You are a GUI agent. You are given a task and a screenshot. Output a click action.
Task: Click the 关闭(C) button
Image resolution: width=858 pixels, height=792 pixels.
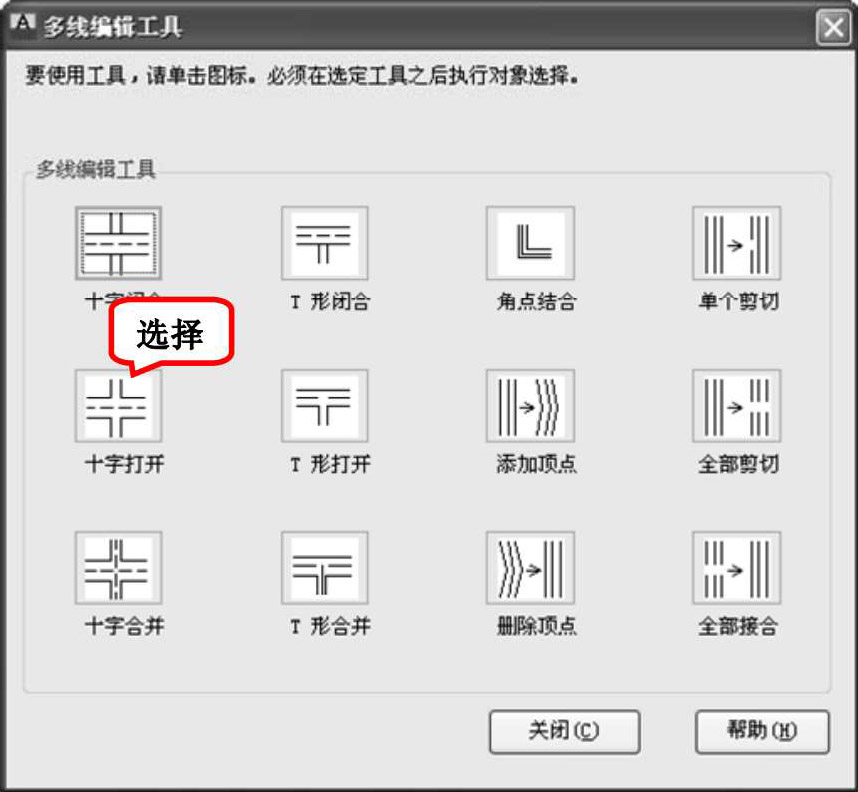click(565, 732)
